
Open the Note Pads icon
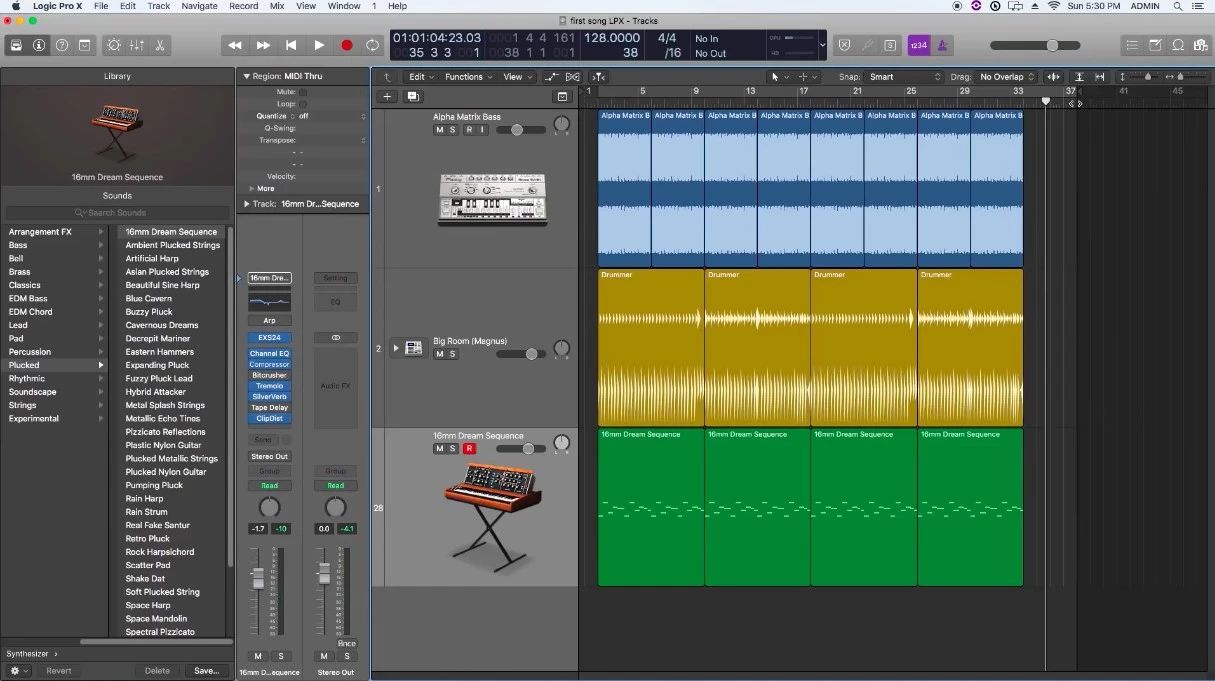(1155, 45)
